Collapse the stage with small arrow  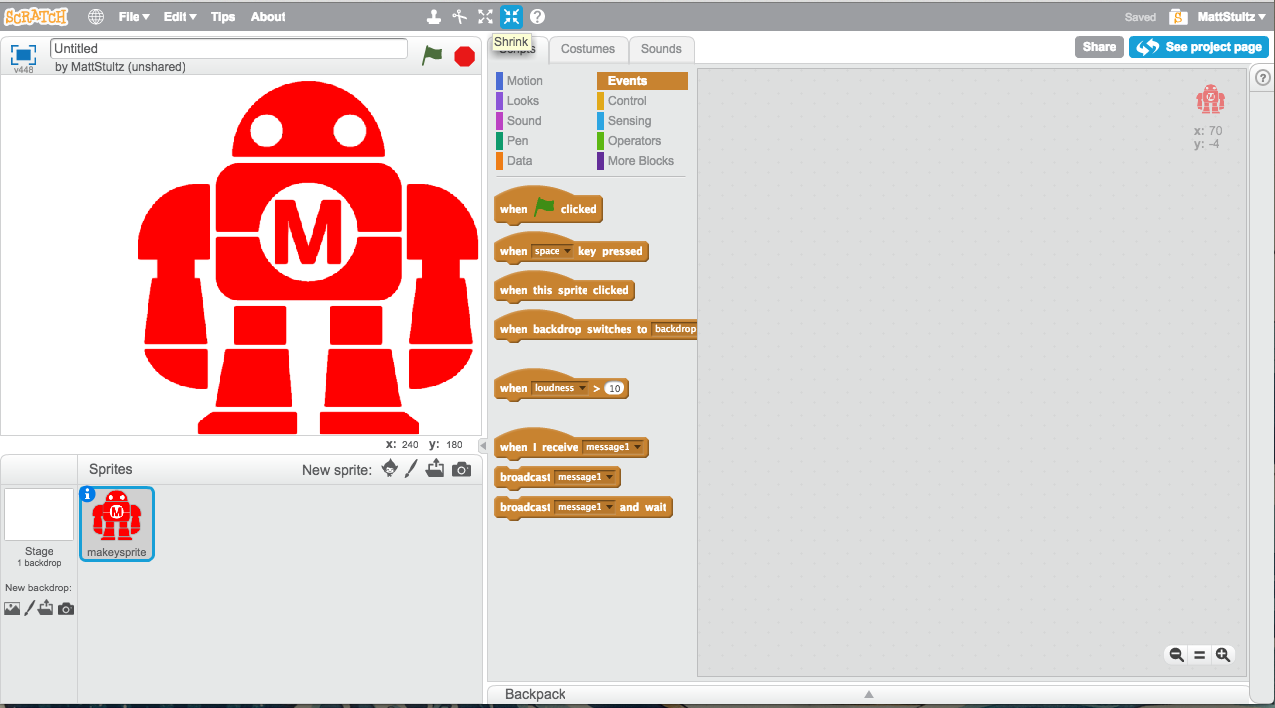(482, 445)
